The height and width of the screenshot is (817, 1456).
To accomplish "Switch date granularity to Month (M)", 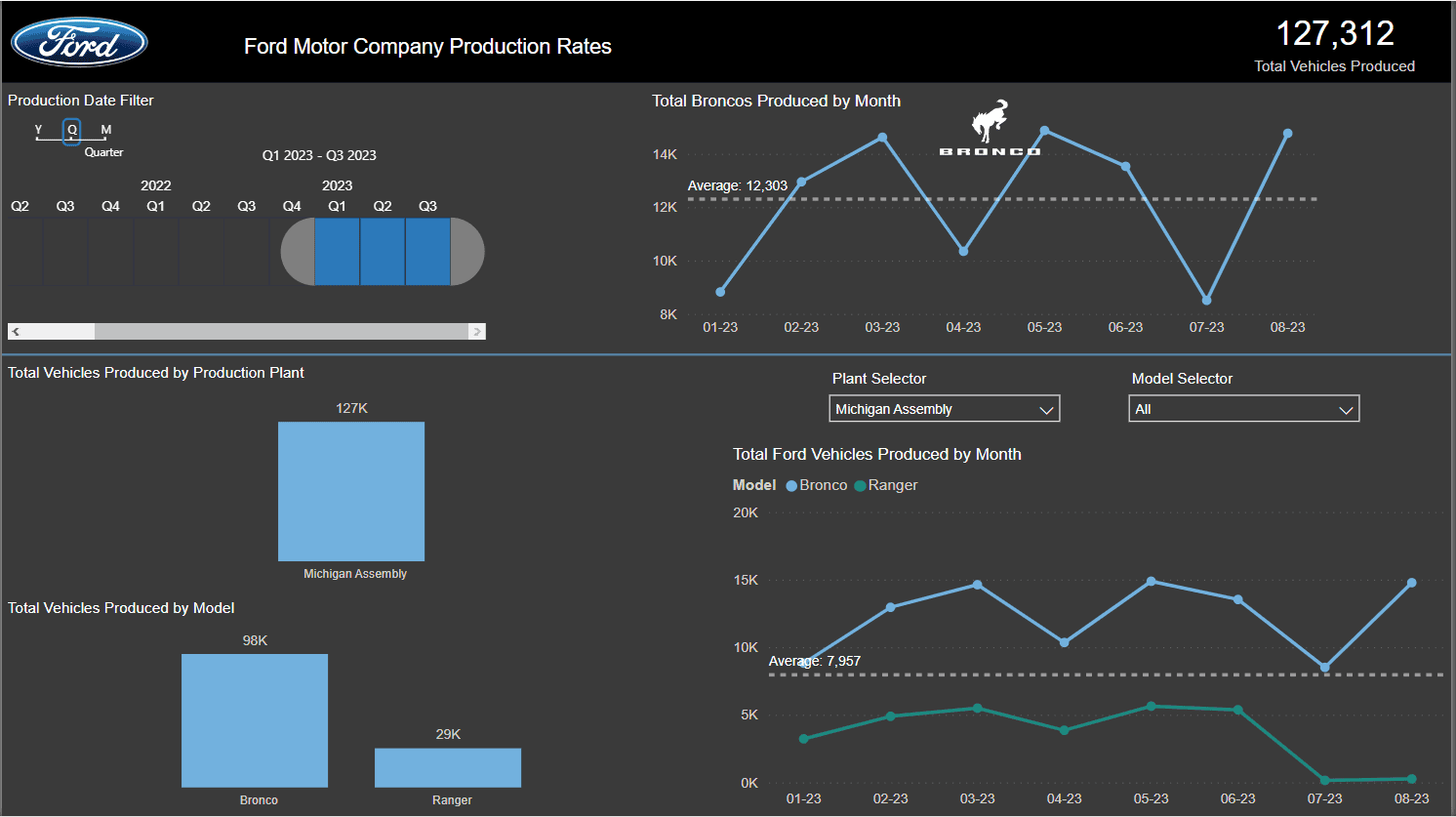I will tap(105, 130).
